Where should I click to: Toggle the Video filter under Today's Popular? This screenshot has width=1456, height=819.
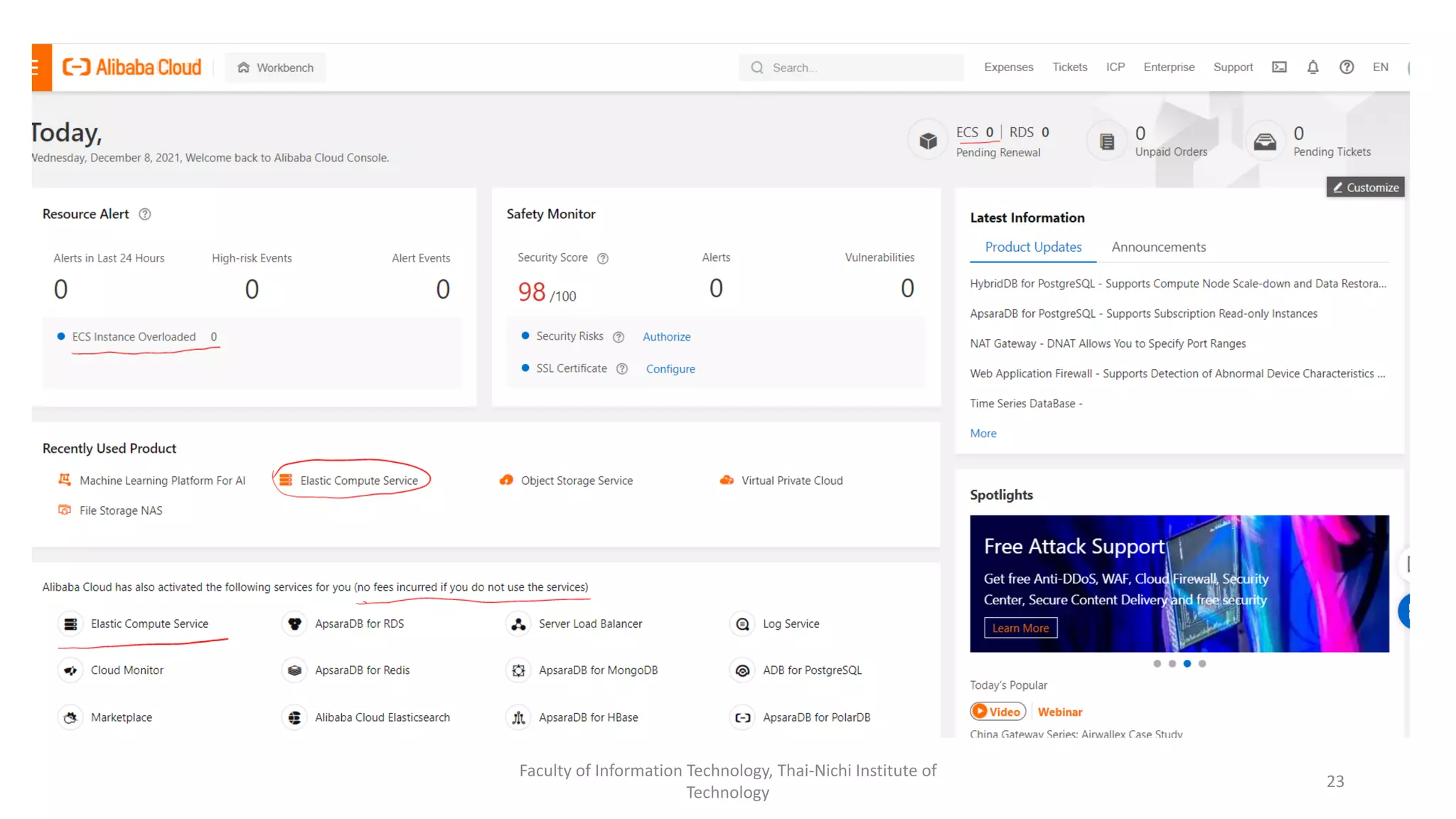(x=997, y=712)
